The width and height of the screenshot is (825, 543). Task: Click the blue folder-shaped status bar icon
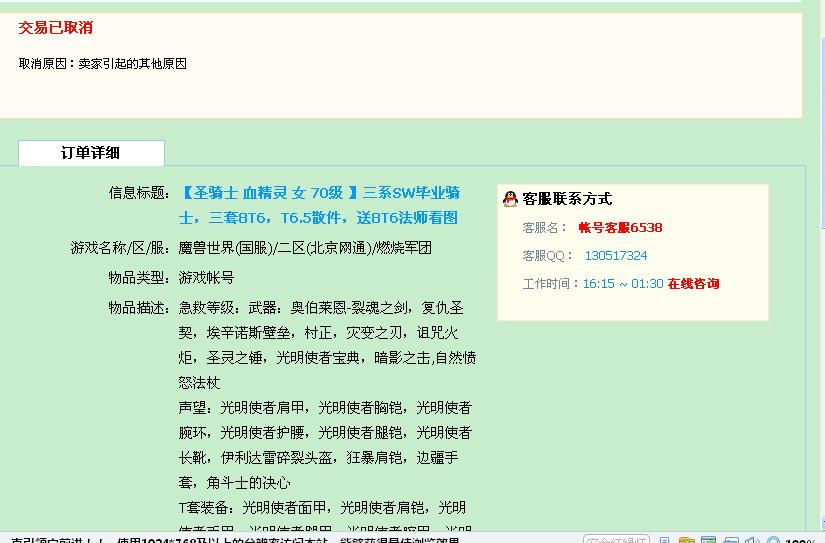[x=731, y=540]
